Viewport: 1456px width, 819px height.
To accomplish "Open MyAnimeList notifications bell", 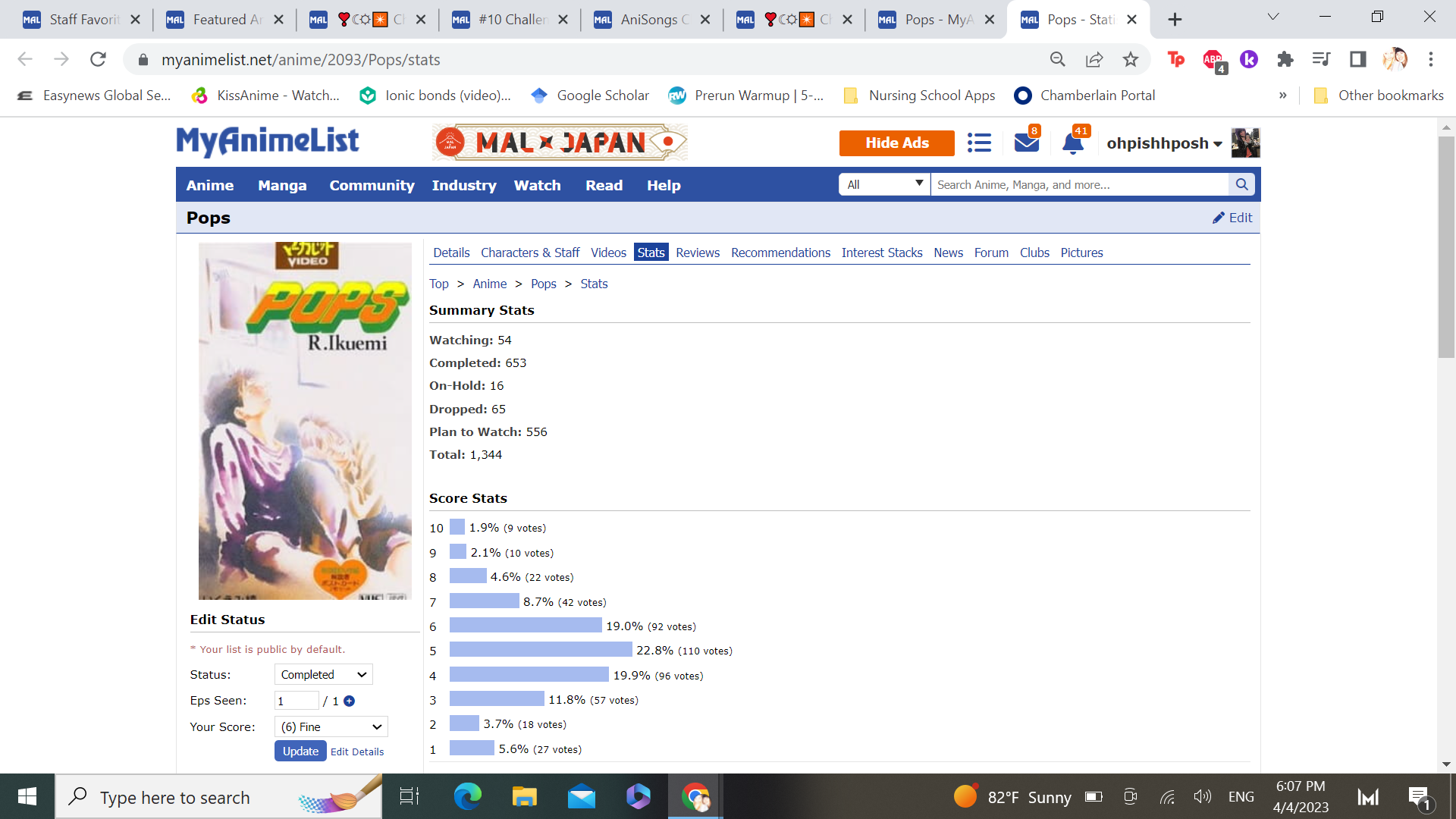I will click(x=1072, y=143).
